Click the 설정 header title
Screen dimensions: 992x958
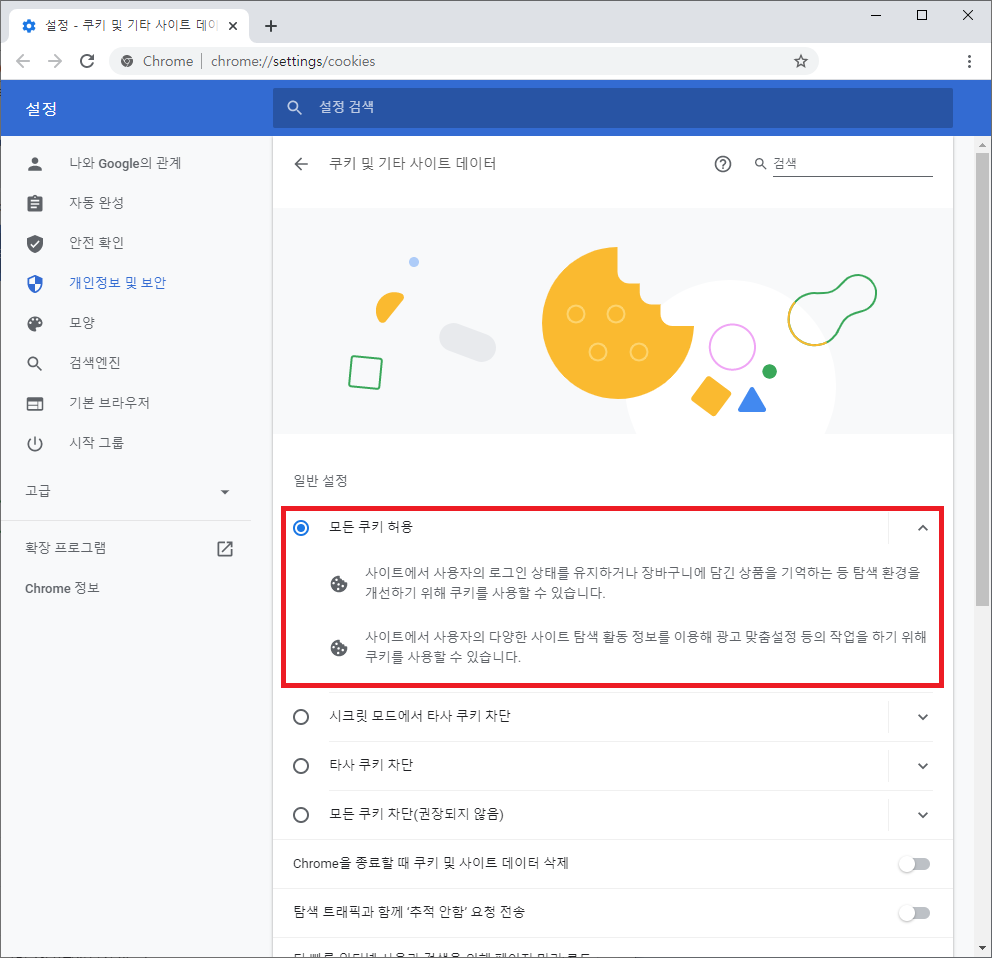[x=41, y=109]
